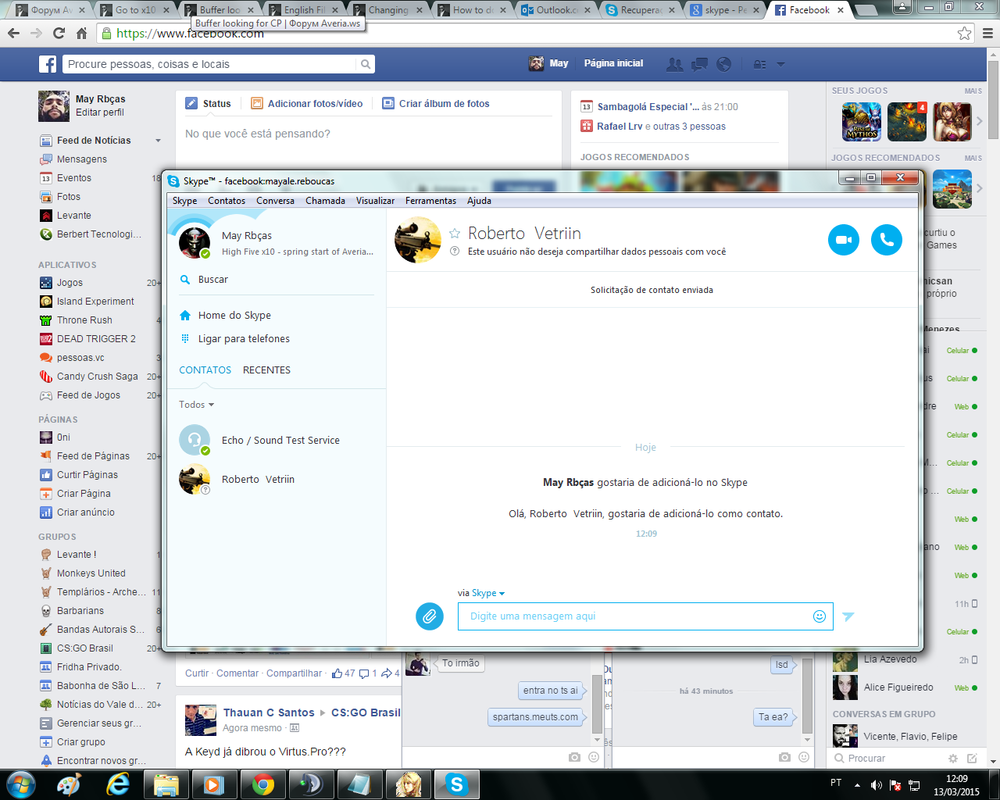Click the send message arrow icon
Image resolution: width=1000 pixels, height=800 pixels.
[848, 616]
